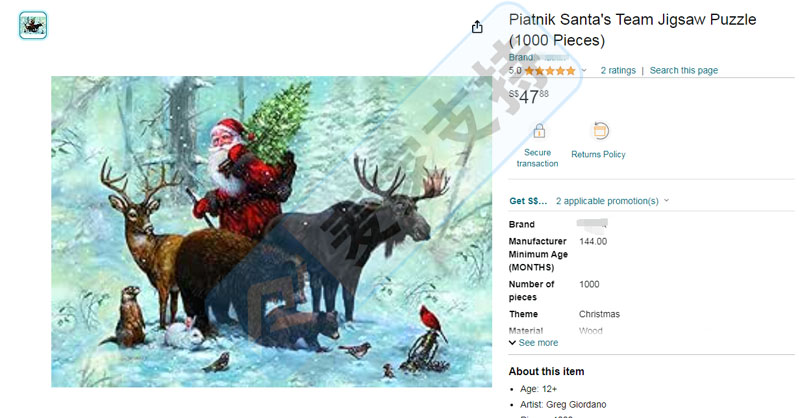Click the share icon above product image
Viewport: 800px width, 418px height.
[x=477, y=27]
